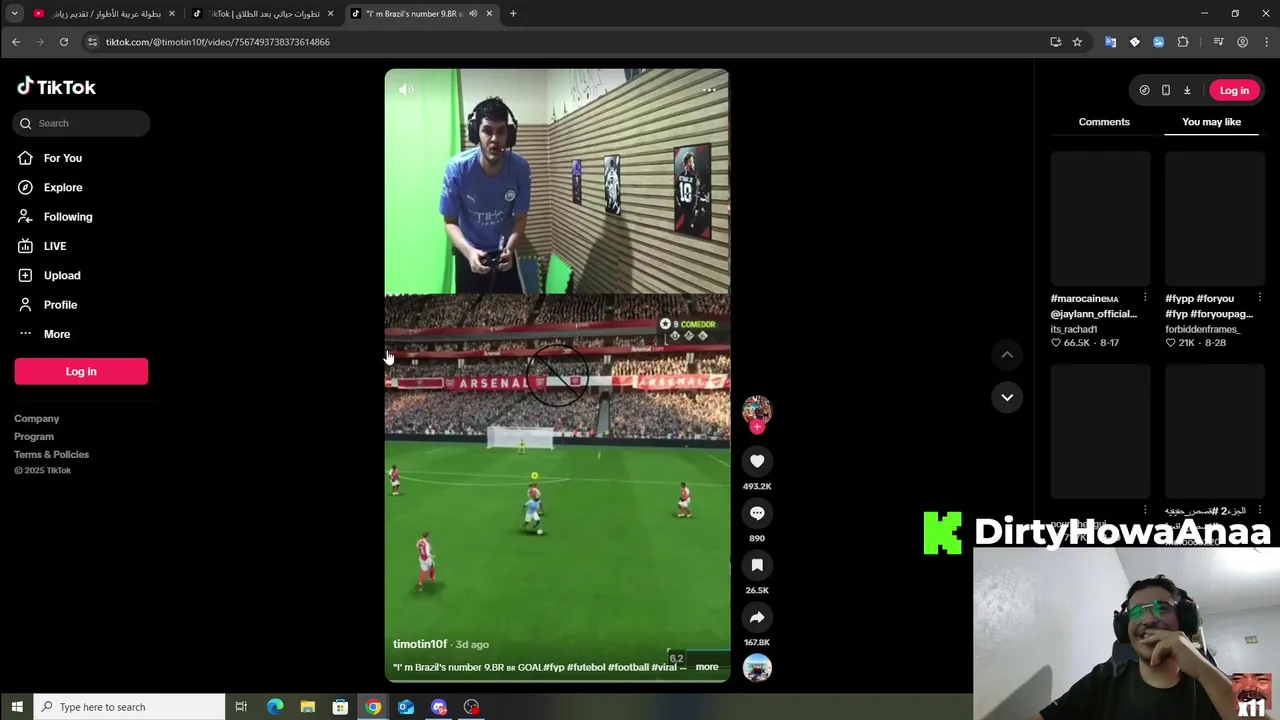
Task: Open the Following feed
Action: click(x=68, y=217)
